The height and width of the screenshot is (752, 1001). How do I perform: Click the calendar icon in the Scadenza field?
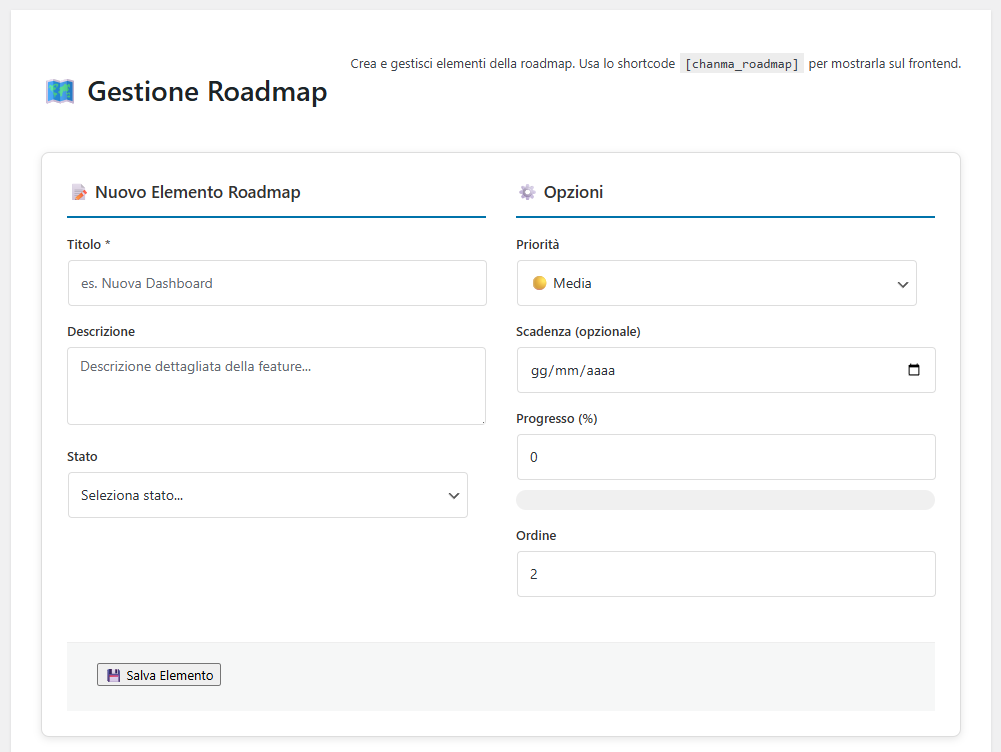[x=913, y=370]
